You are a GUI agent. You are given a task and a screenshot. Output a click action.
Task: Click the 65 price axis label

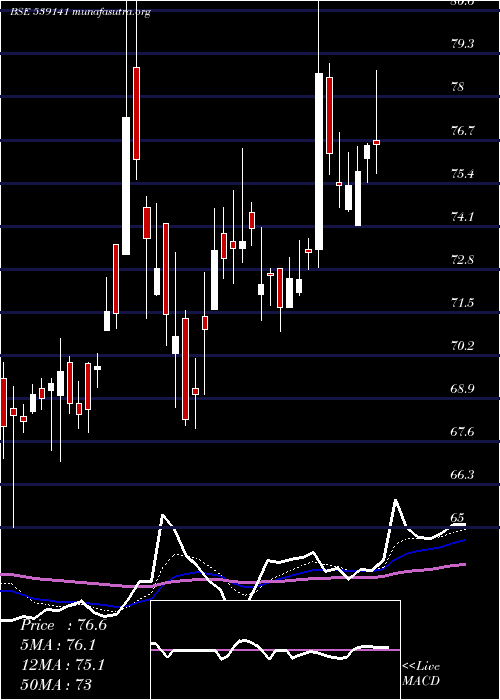tap(458, 518)
